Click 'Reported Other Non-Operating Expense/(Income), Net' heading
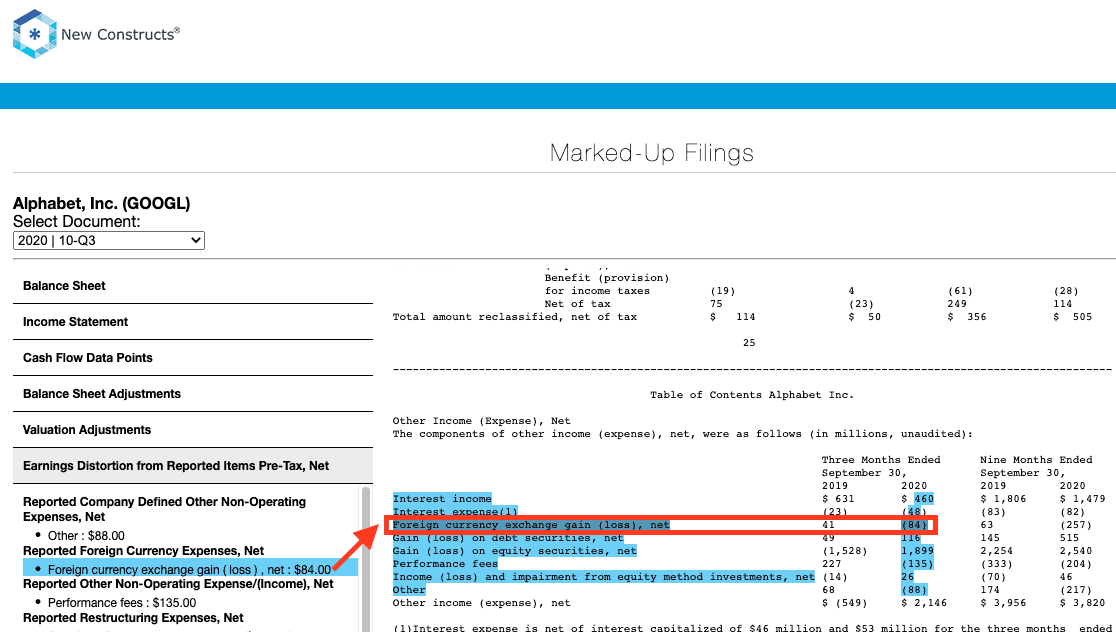Image resolution: width=1116 pixels, height=632 pixels. (x=178, y=584)
